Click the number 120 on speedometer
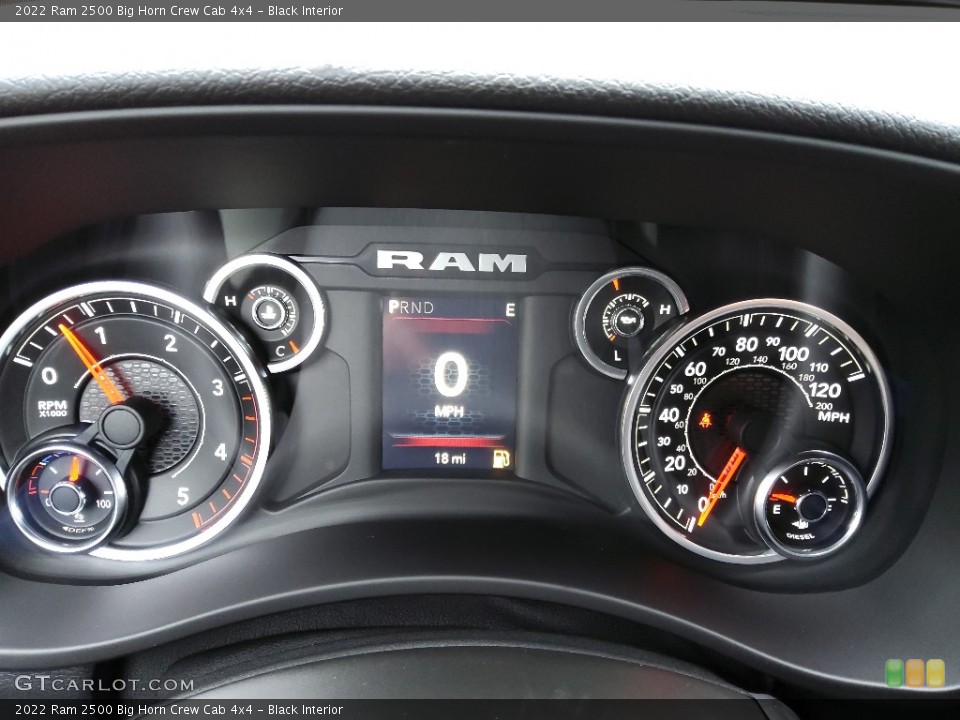The width and height of the screenshot is (960, 720). [824, 390]
